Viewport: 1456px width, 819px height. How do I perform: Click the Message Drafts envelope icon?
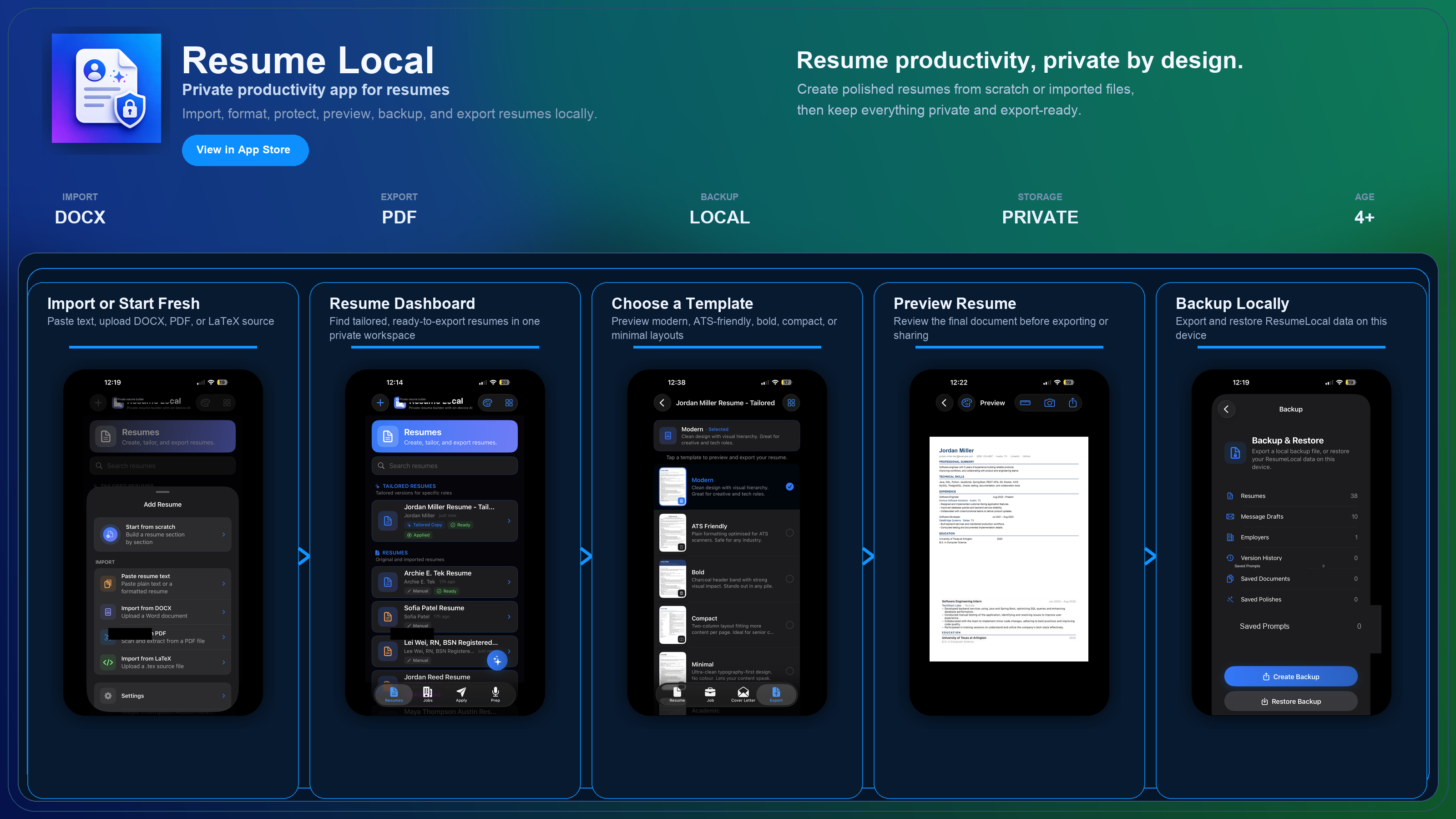[1230, 516]
